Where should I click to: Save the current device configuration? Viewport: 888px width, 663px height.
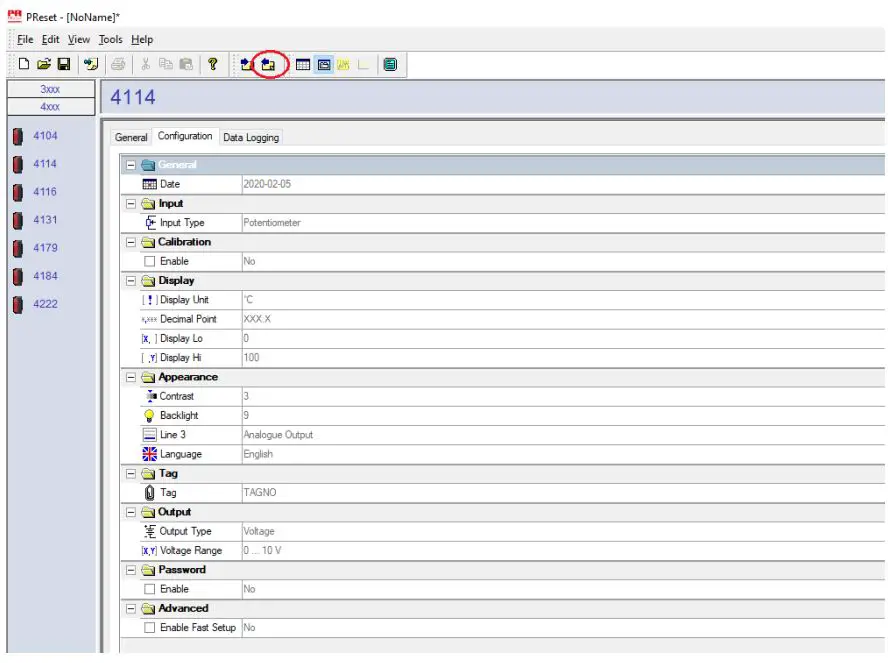[63, 64]
